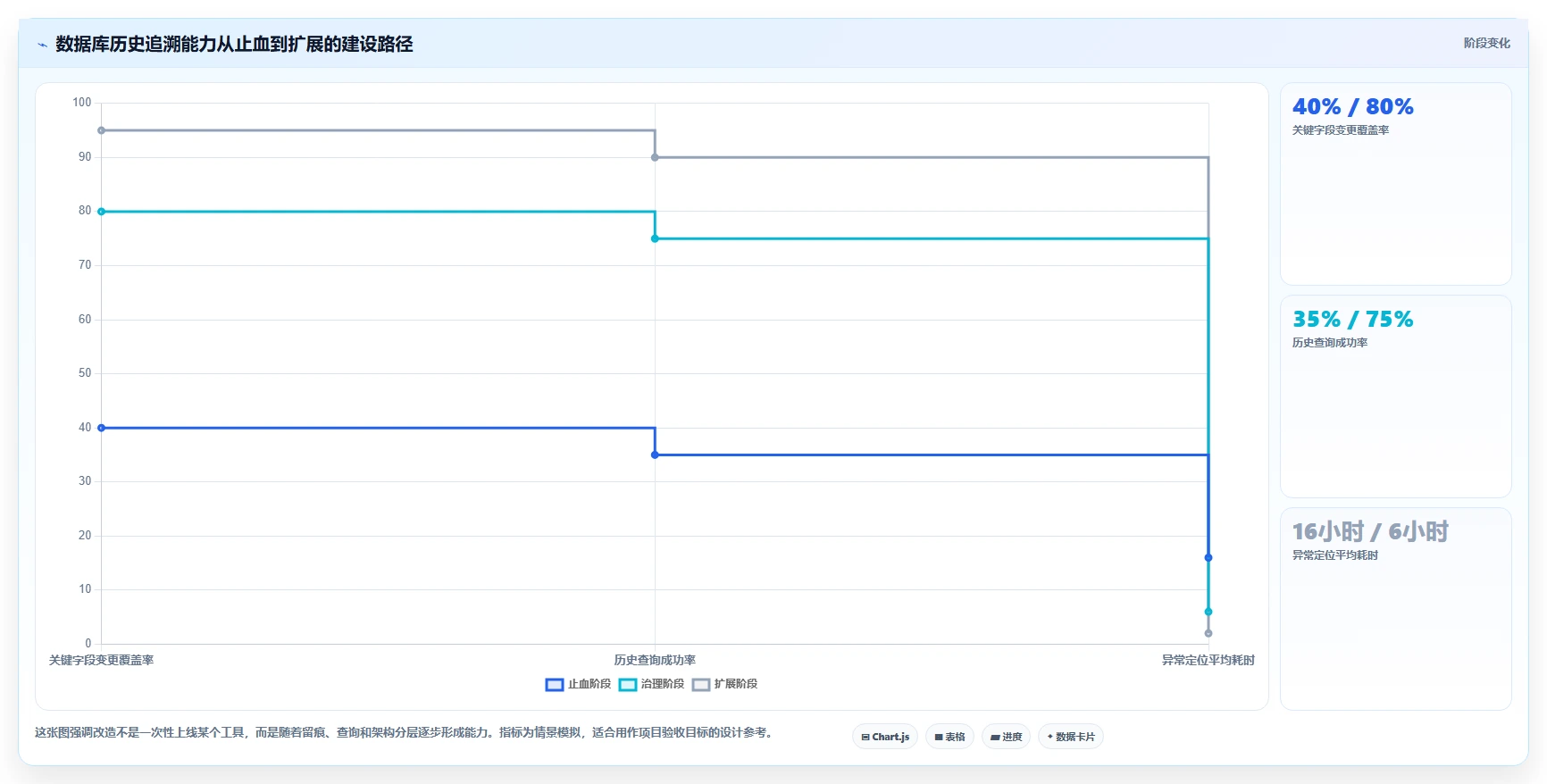Image resolution: width=1547 pixels, height=784 pixels.
Task: Click the 止血阶段 point at 35 on 历史查询成功率
Action: (x=655, y=455)
